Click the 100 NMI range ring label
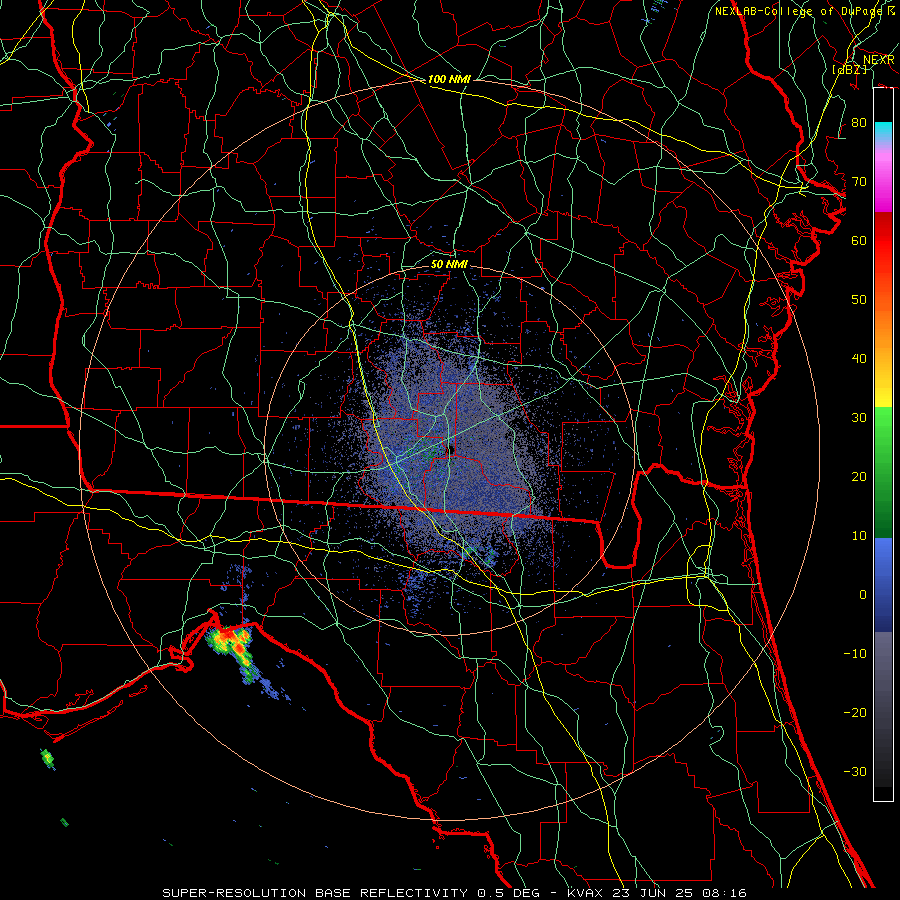The image size is (900, 900). point(449,79)
